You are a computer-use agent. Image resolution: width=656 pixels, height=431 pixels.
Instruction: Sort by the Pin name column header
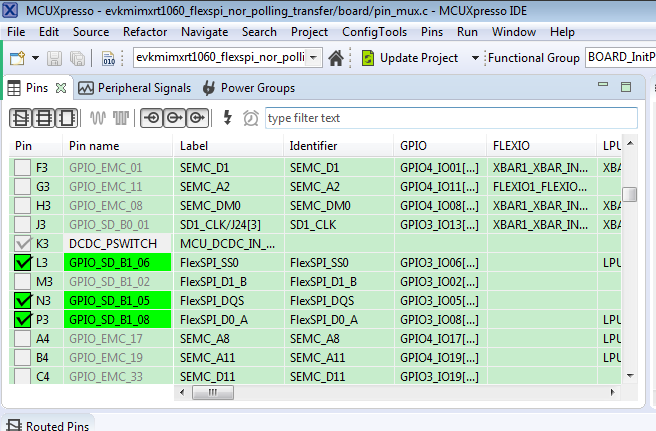118,146
